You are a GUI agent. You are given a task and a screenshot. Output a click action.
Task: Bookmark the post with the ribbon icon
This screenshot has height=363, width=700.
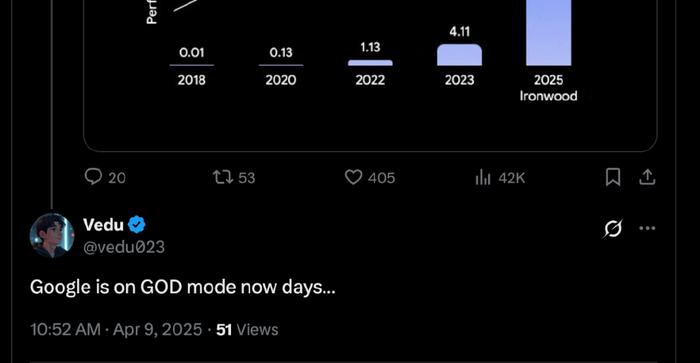[613, 177]
